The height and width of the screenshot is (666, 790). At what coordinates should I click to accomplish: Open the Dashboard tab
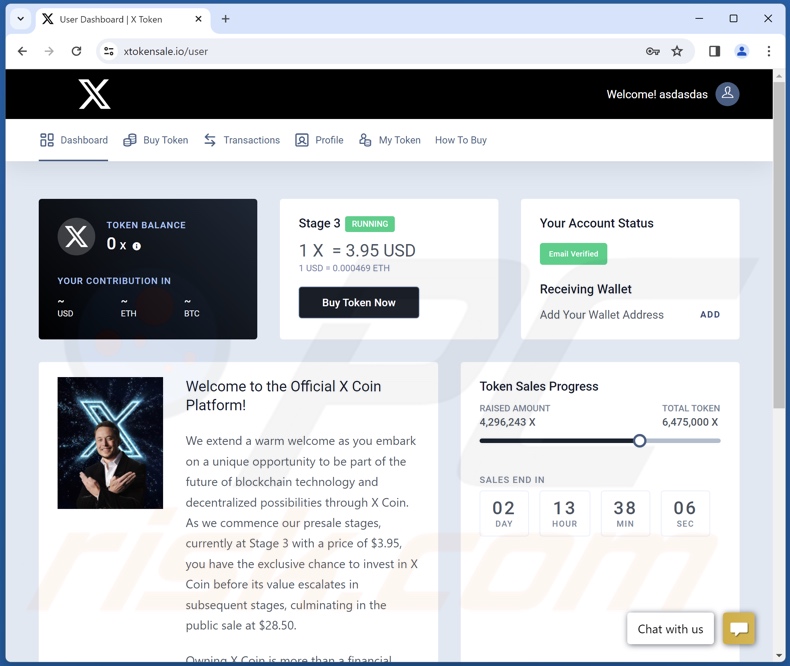click(74, 140)
